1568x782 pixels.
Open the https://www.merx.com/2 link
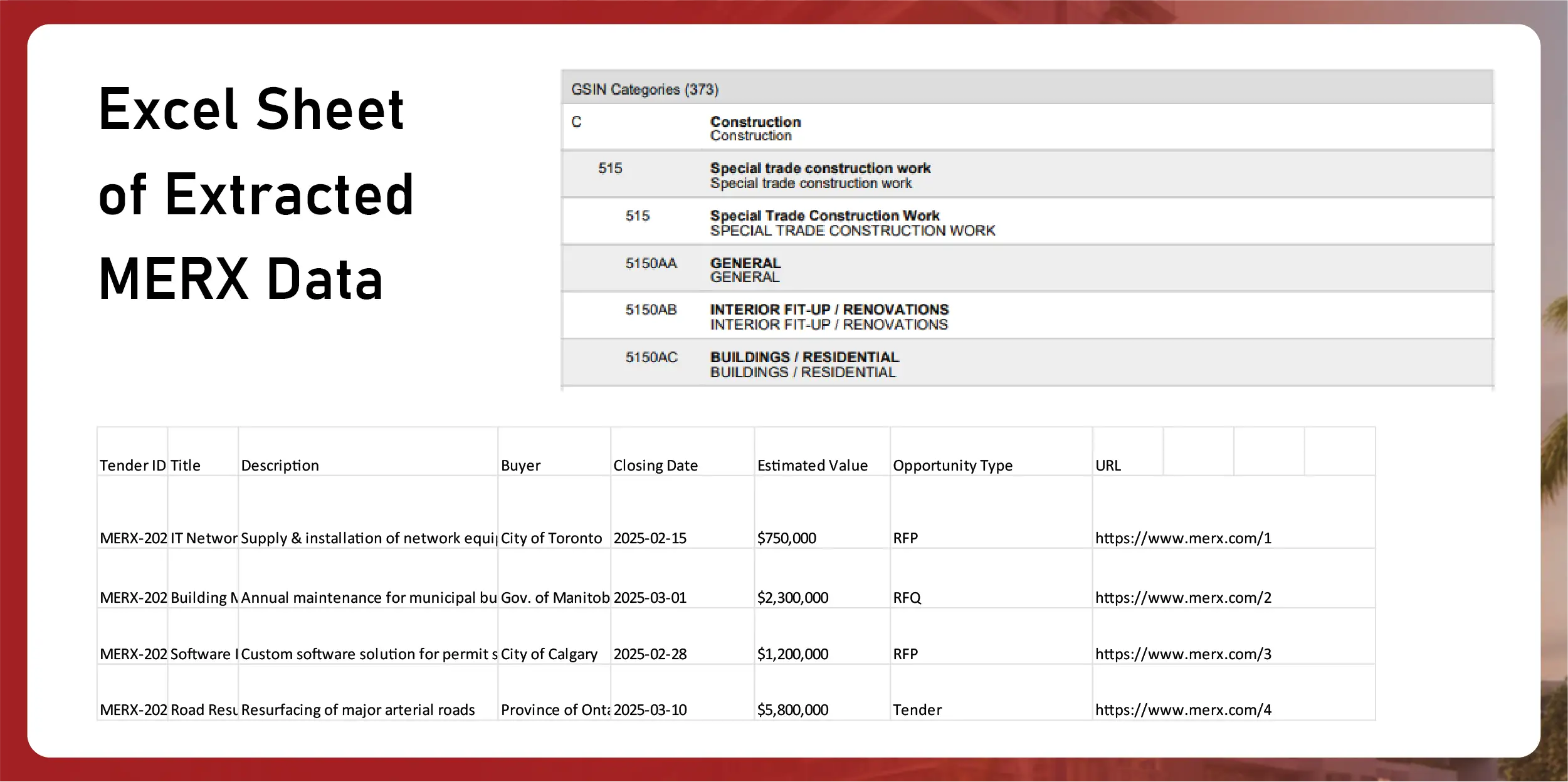(1182, 598)
